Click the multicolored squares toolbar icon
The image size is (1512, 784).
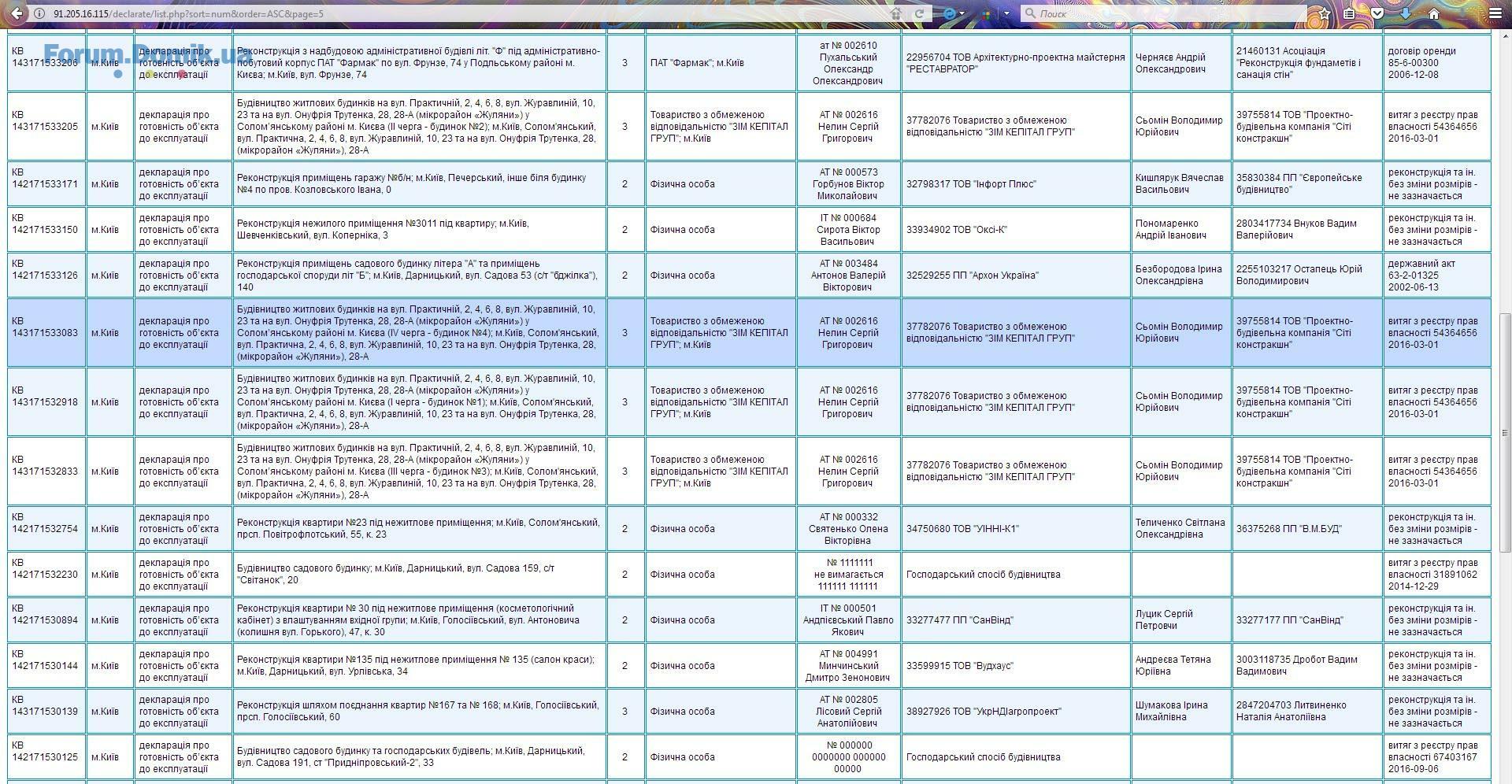coord(986,13)
